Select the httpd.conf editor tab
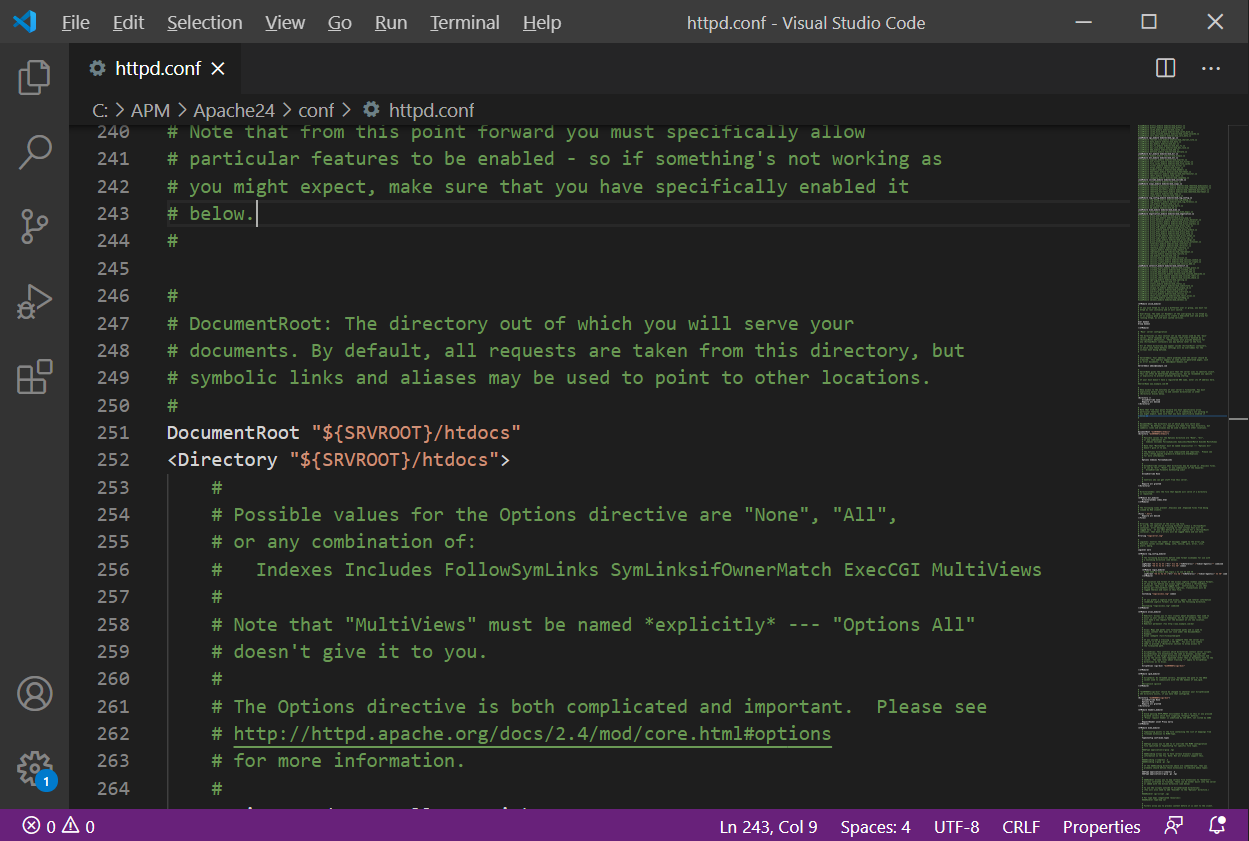 tap(155, 68)
